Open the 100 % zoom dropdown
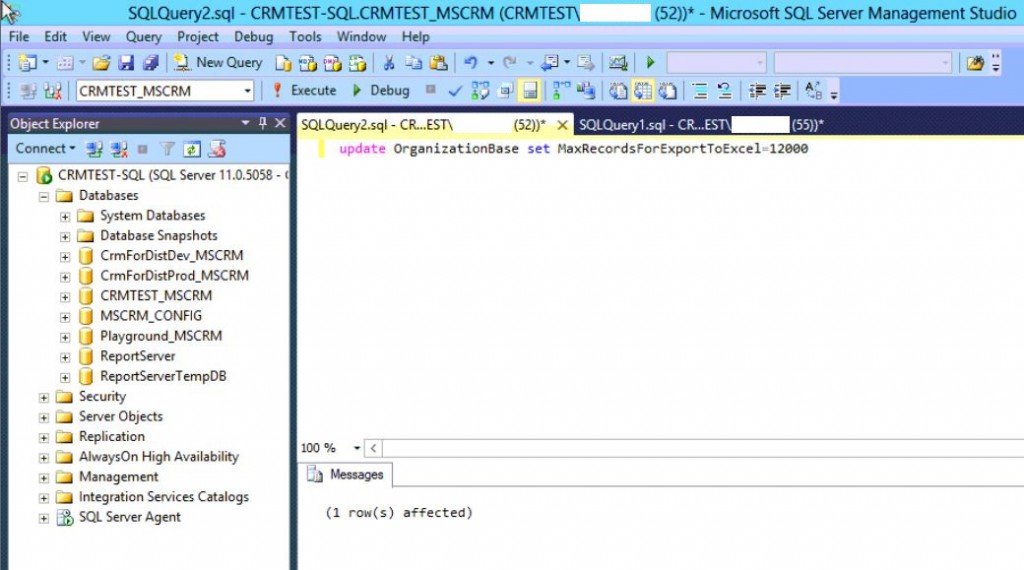Viewport: 1024px width, 570px height. (357, 448)
